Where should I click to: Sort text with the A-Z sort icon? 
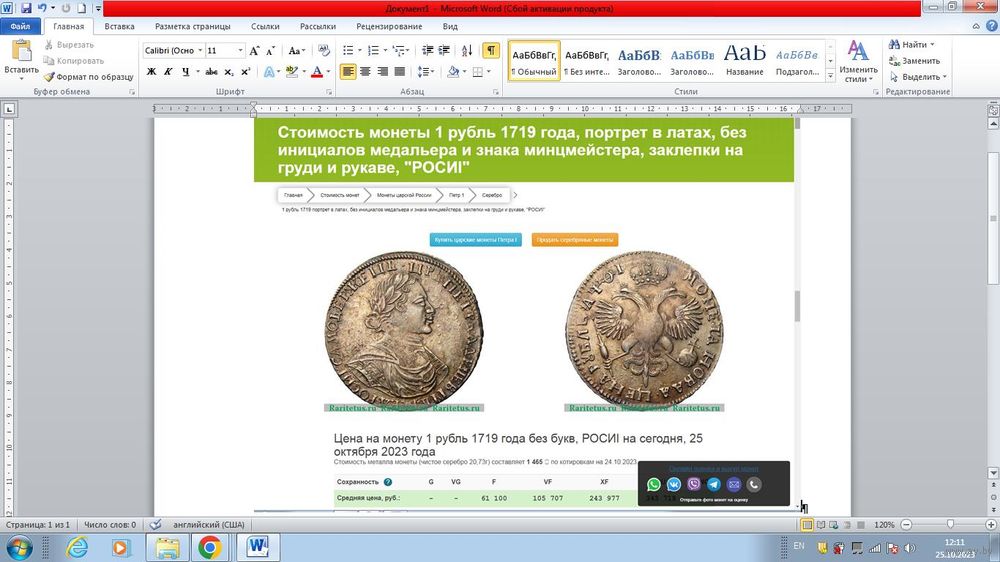coord(467,50)
